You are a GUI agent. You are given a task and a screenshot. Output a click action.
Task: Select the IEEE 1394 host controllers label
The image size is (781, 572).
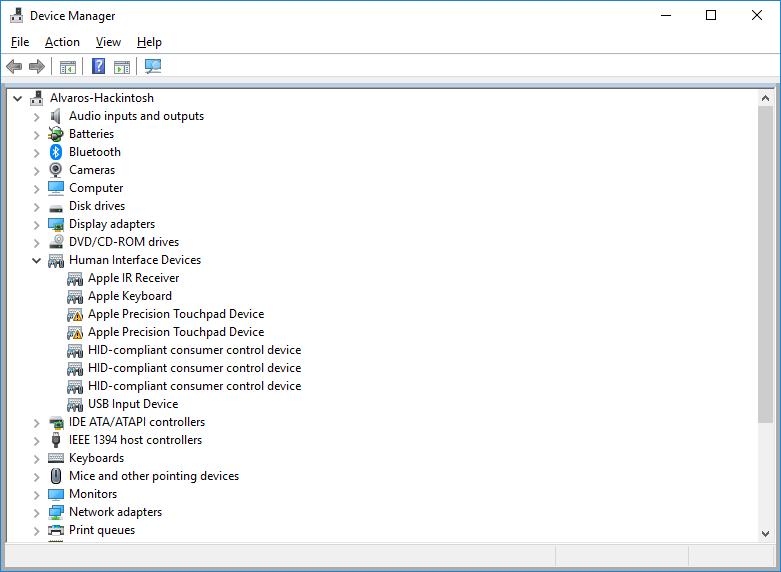135,439
